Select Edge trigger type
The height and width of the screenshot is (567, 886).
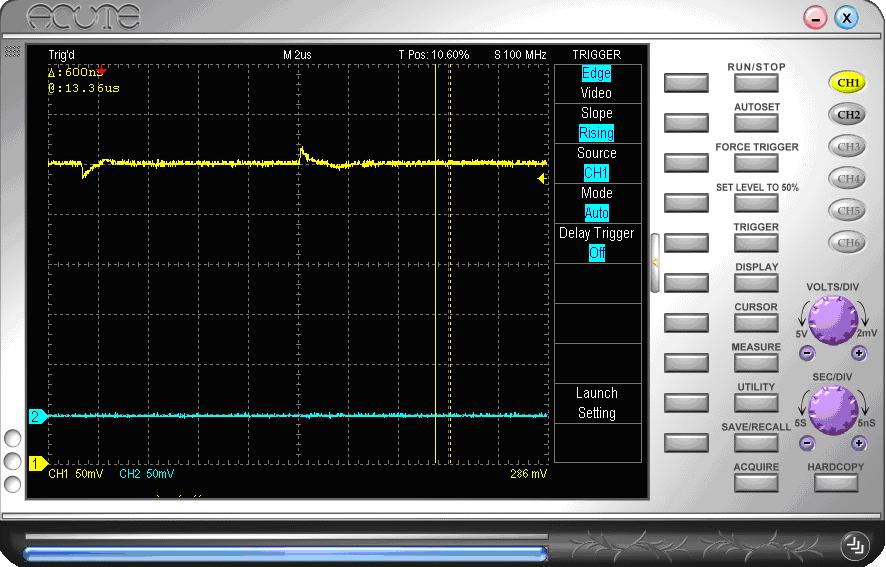[596, 73]
